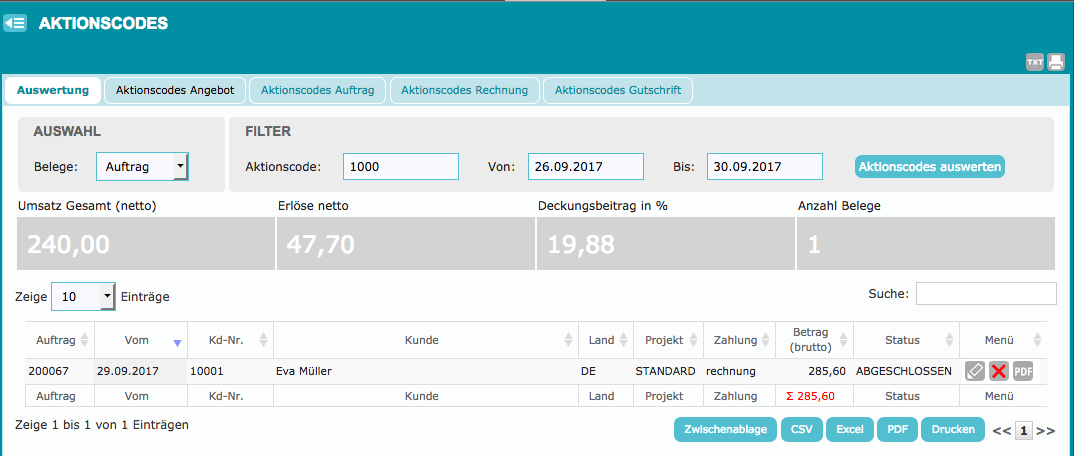Sort by the Vom column arrow
This screenshot has width=1074, height=456.
pyautogui.click(x=177, y=341)
